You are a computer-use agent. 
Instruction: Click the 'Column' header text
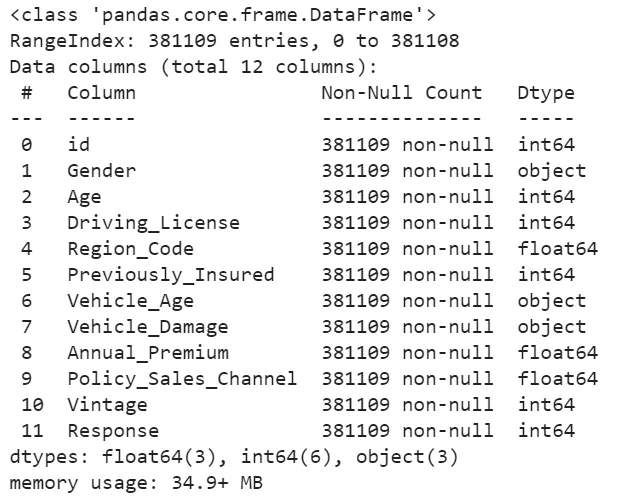(x=101, y=93)
